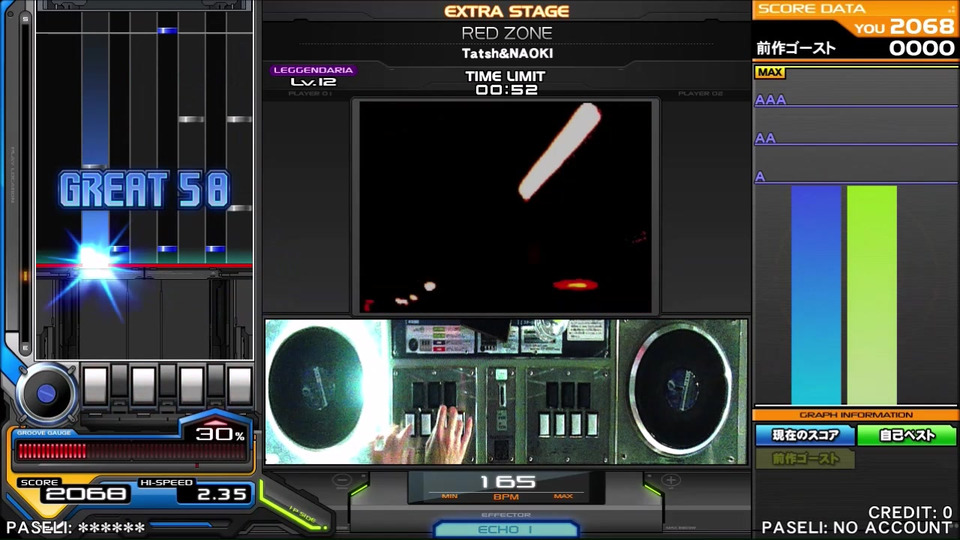Click the AAA rank line label
Image resolution: width=960 pixels, height=540 pixels.
pos(770,100)
